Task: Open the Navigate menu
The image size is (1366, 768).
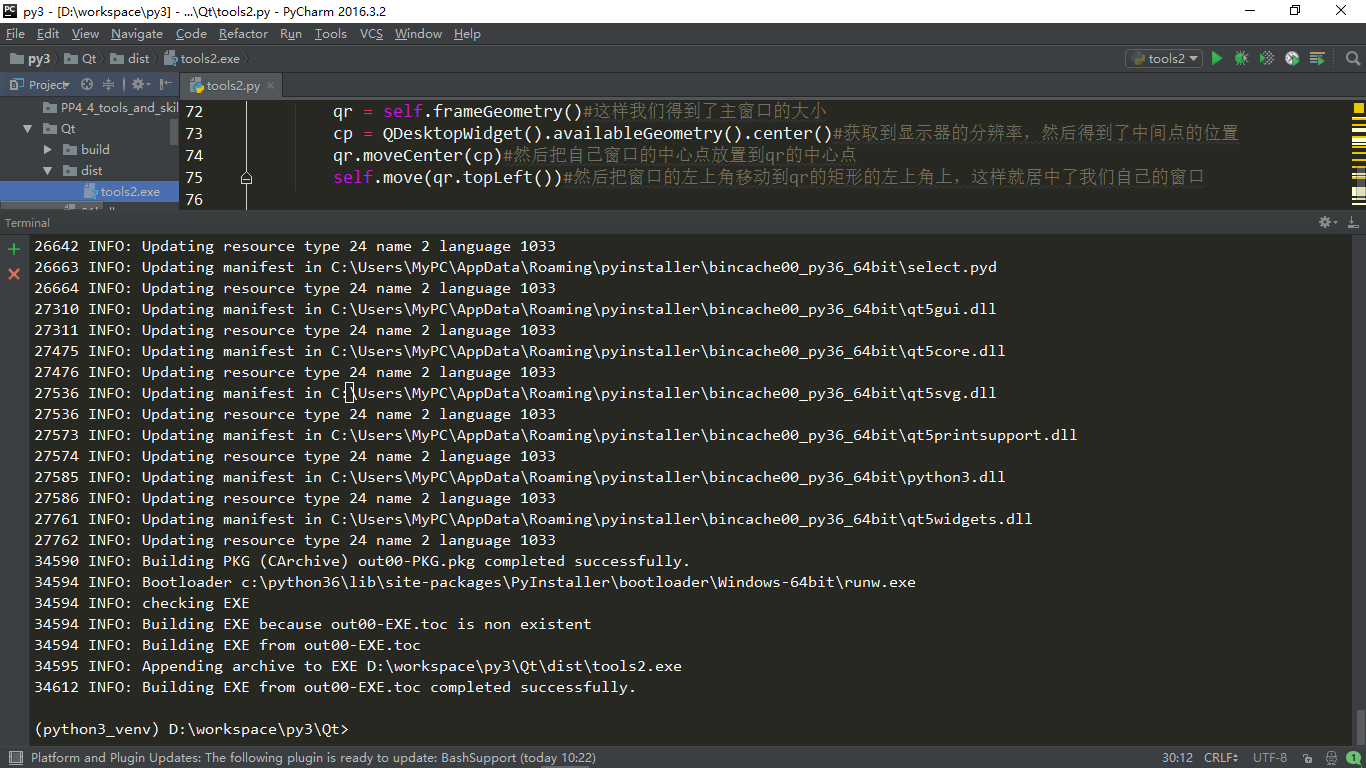Action: (136, 34)
